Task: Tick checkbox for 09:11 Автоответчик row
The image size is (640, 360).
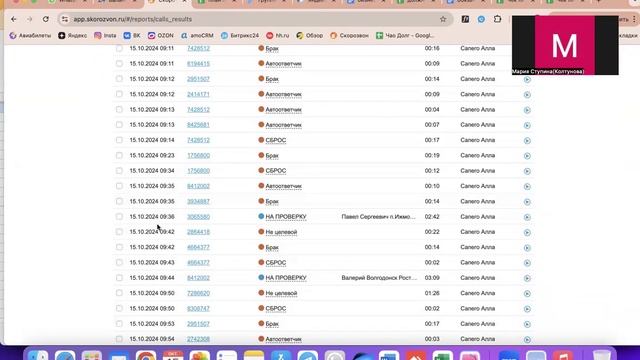Action: coord(119,64)
